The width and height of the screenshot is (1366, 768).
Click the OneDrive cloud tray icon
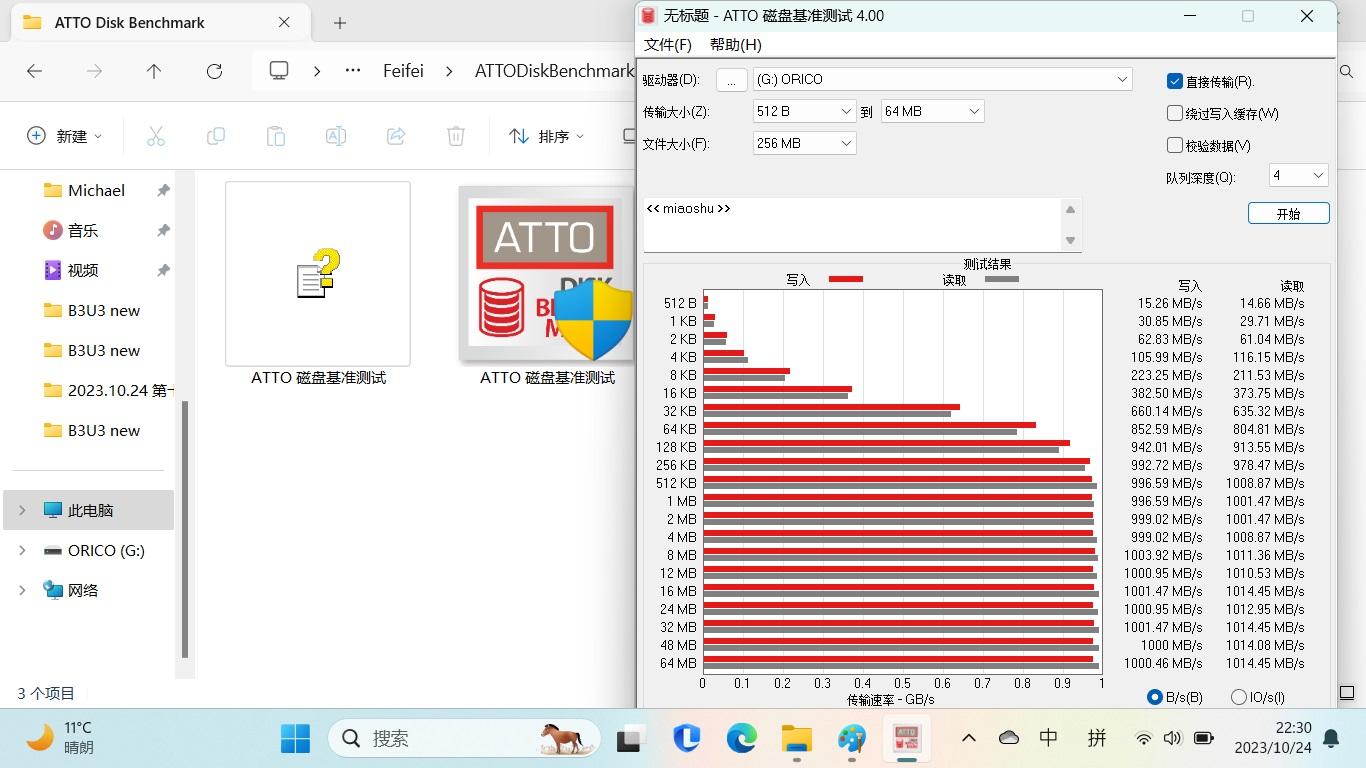(x=1009, y=739)
